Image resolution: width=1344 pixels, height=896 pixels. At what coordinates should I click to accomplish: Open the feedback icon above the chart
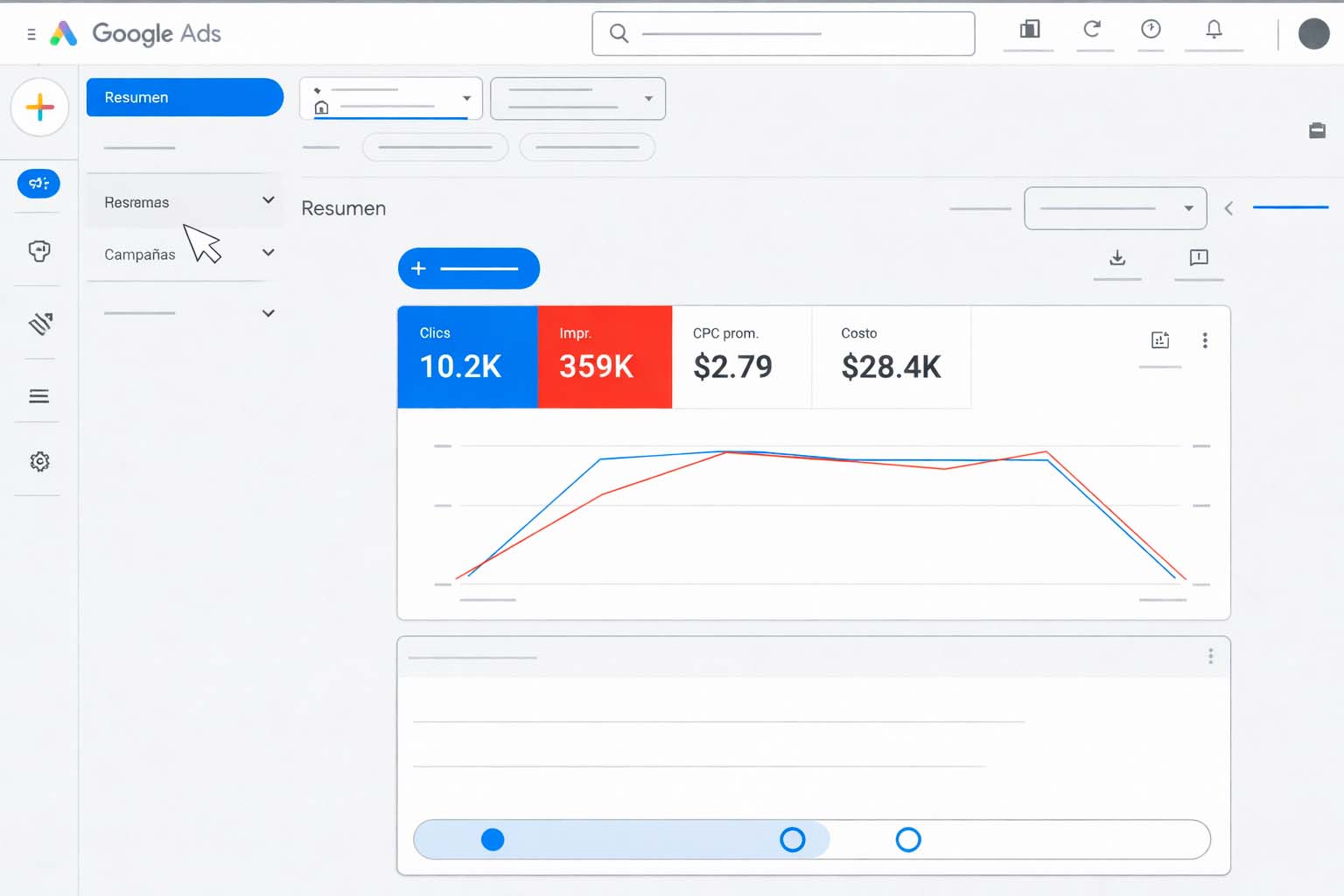(1199, 258)
